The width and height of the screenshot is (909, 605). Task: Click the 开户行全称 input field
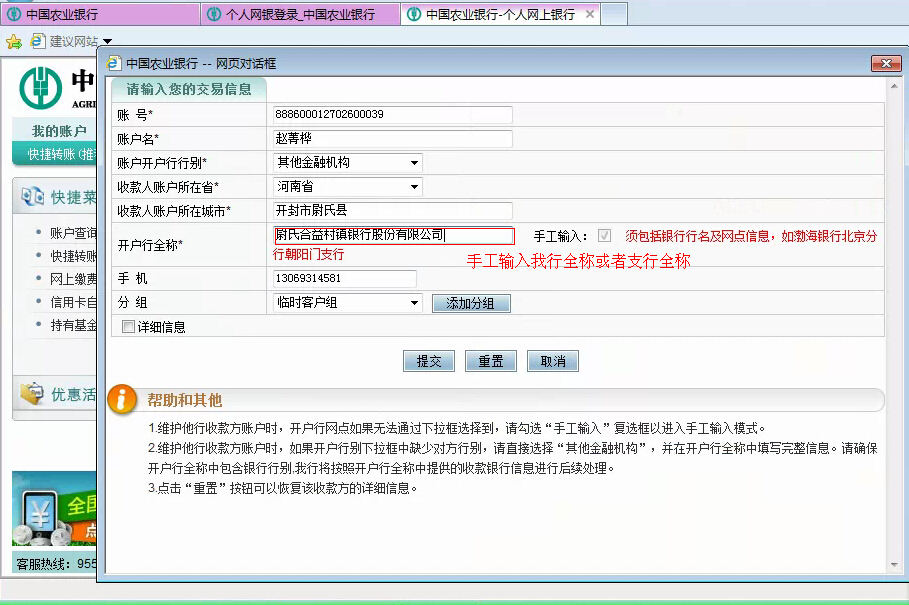point(394,235)
